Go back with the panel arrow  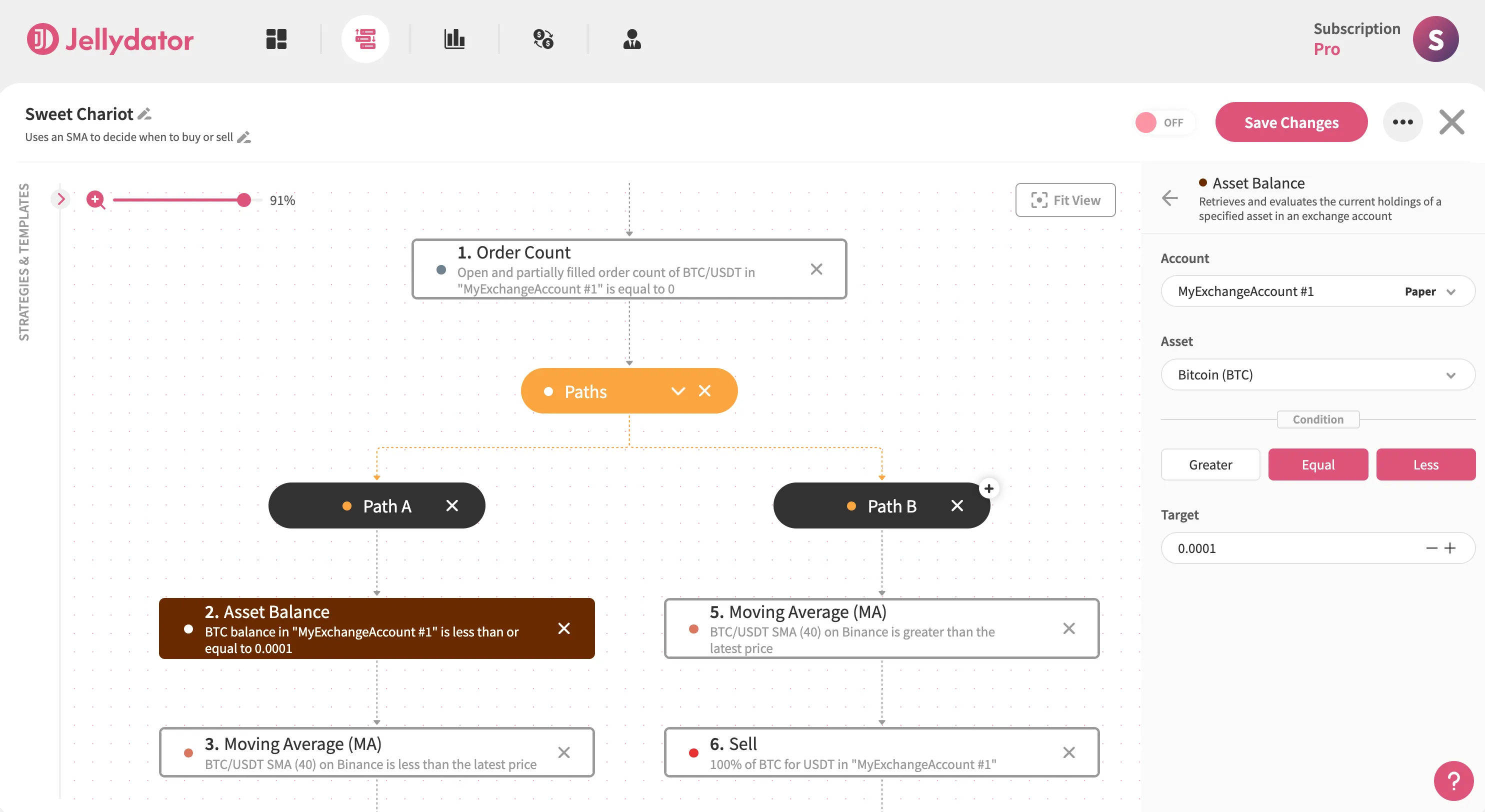coord(1169,198)
